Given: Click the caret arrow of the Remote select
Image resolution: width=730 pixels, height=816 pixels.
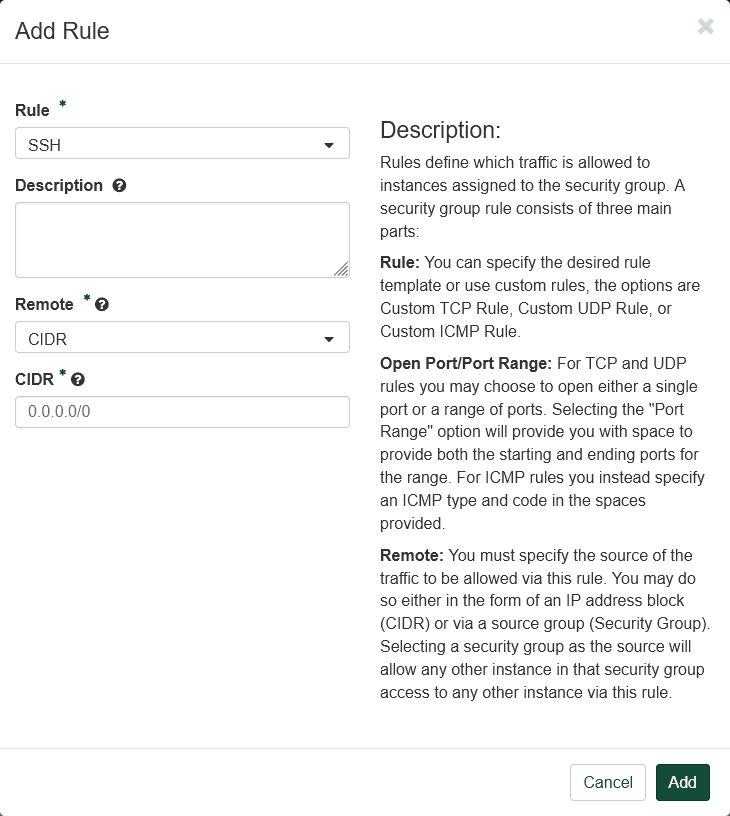Looking at the screenshot, I should [x=329, y=340].
